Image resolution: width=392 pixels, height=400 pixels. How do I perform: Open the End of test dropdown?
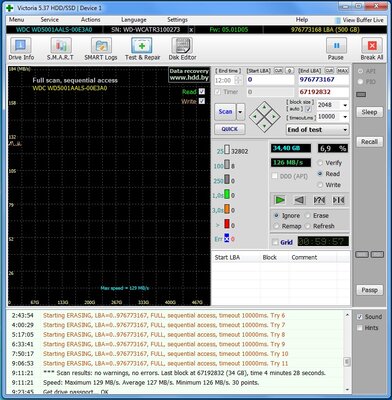(x=317, y=130)
